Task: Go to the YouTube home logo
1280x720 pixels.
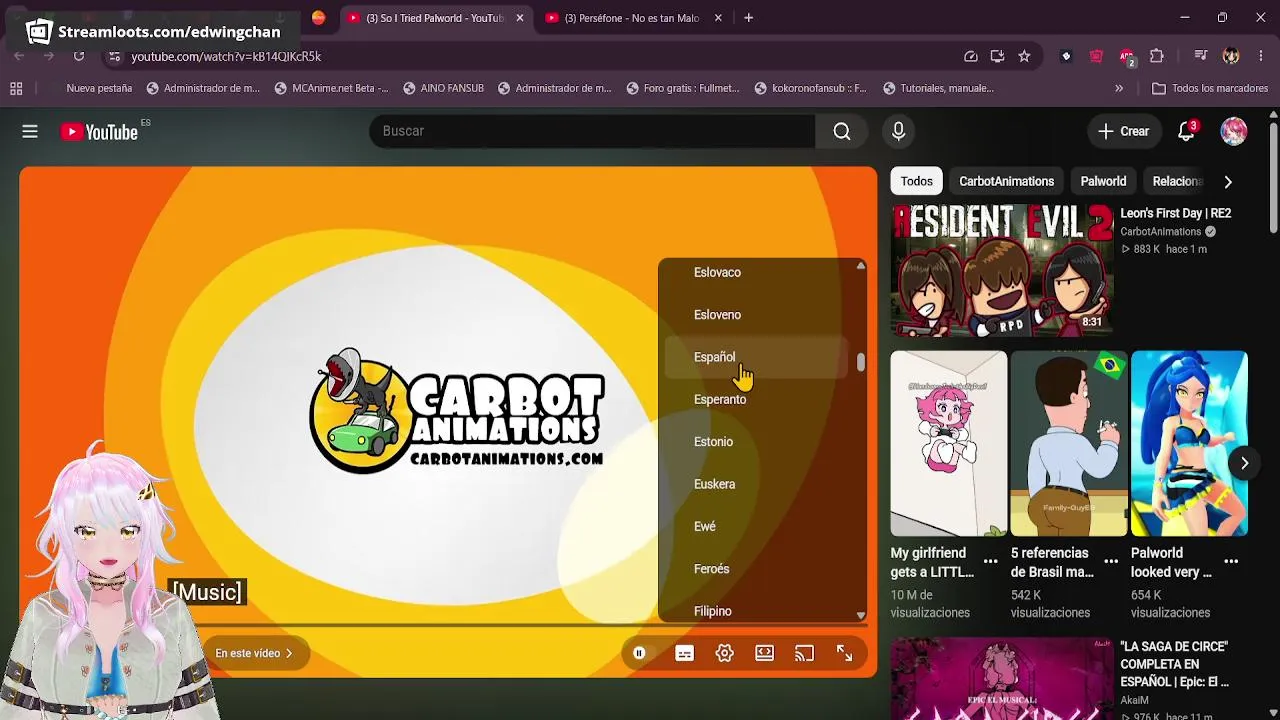Action: click(x=99, y=131)
